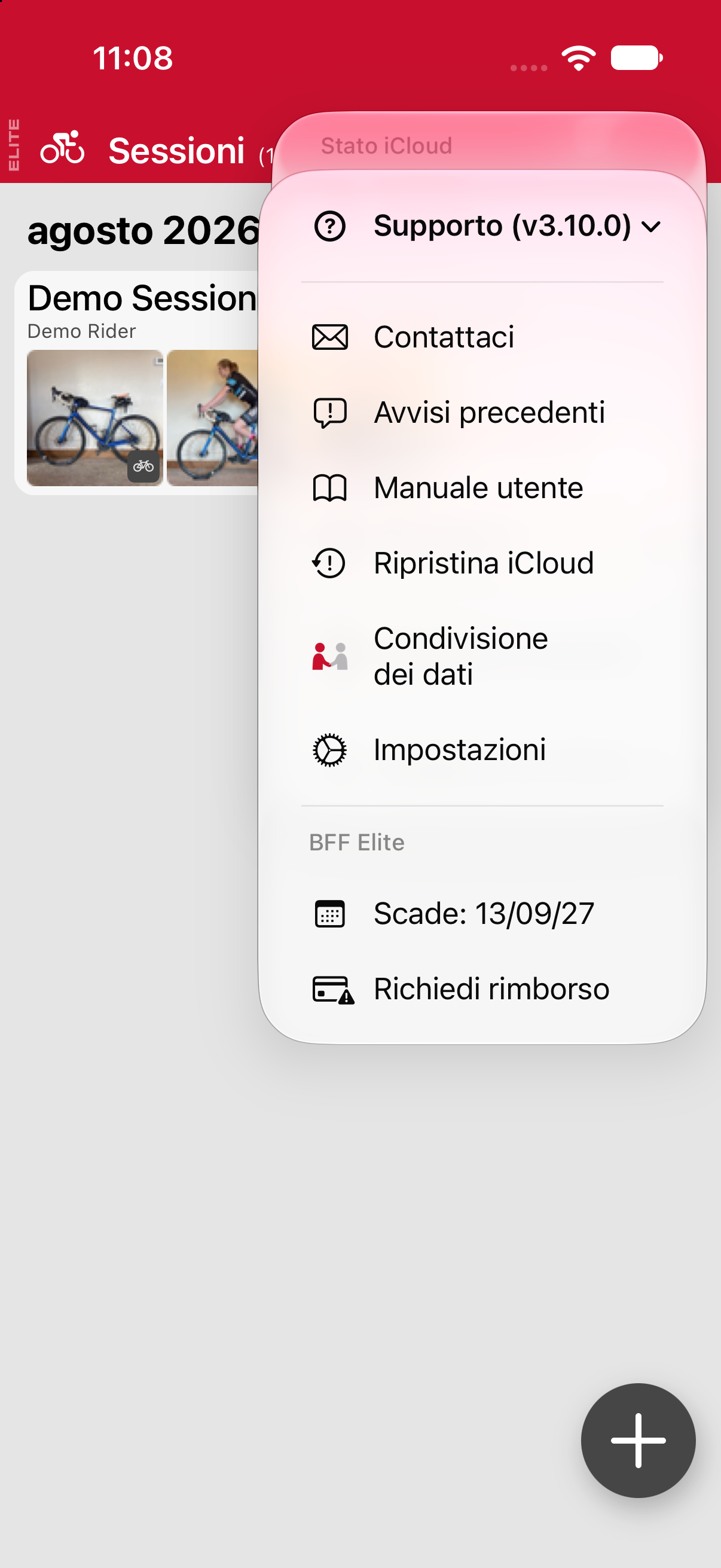The image size is (721, 1568).
Task: Open Avvisi precedenti menu entry
Action: click(482, 413)
